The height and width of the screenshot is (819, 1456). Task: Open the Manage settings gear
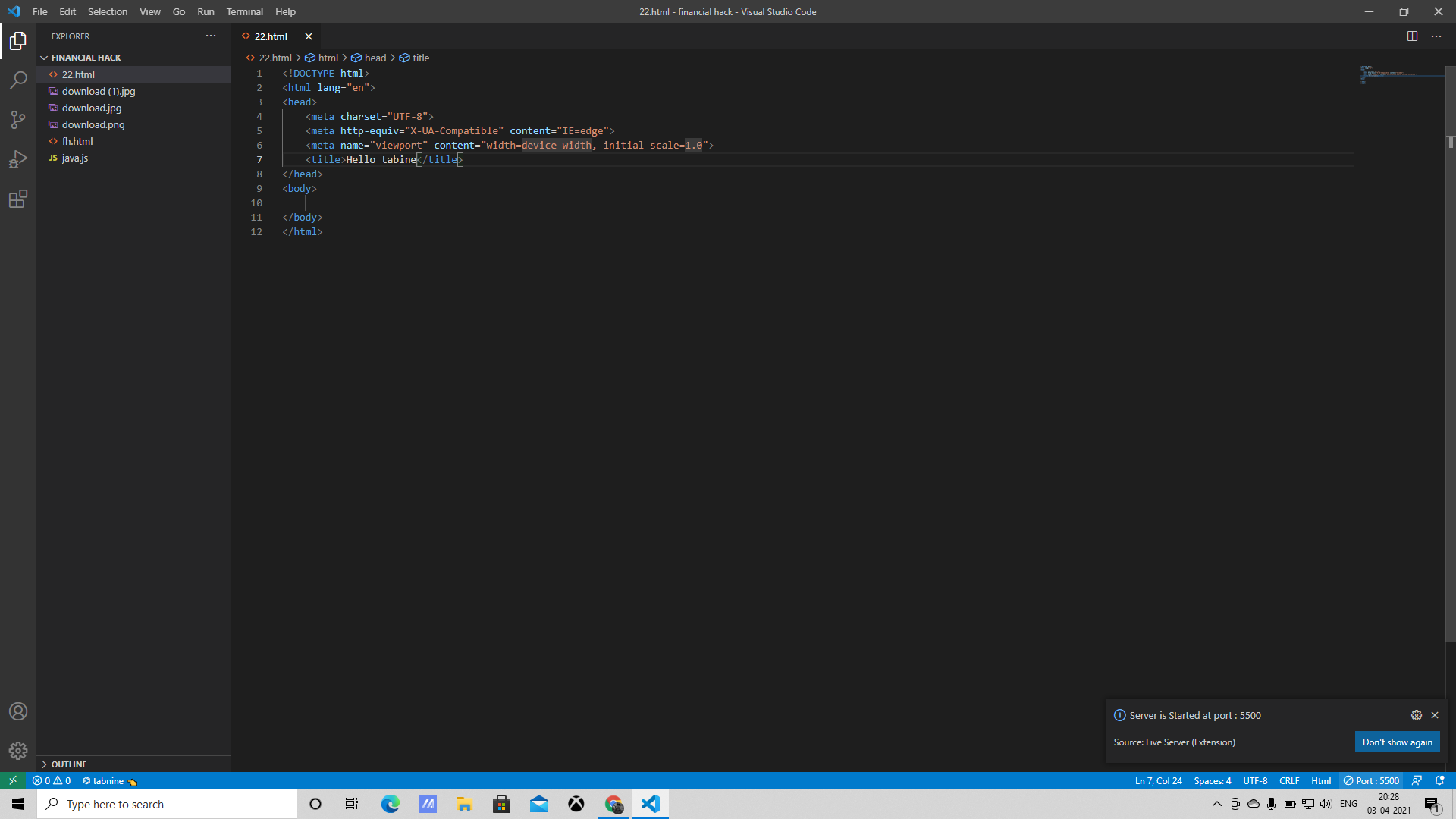point(18,751)
